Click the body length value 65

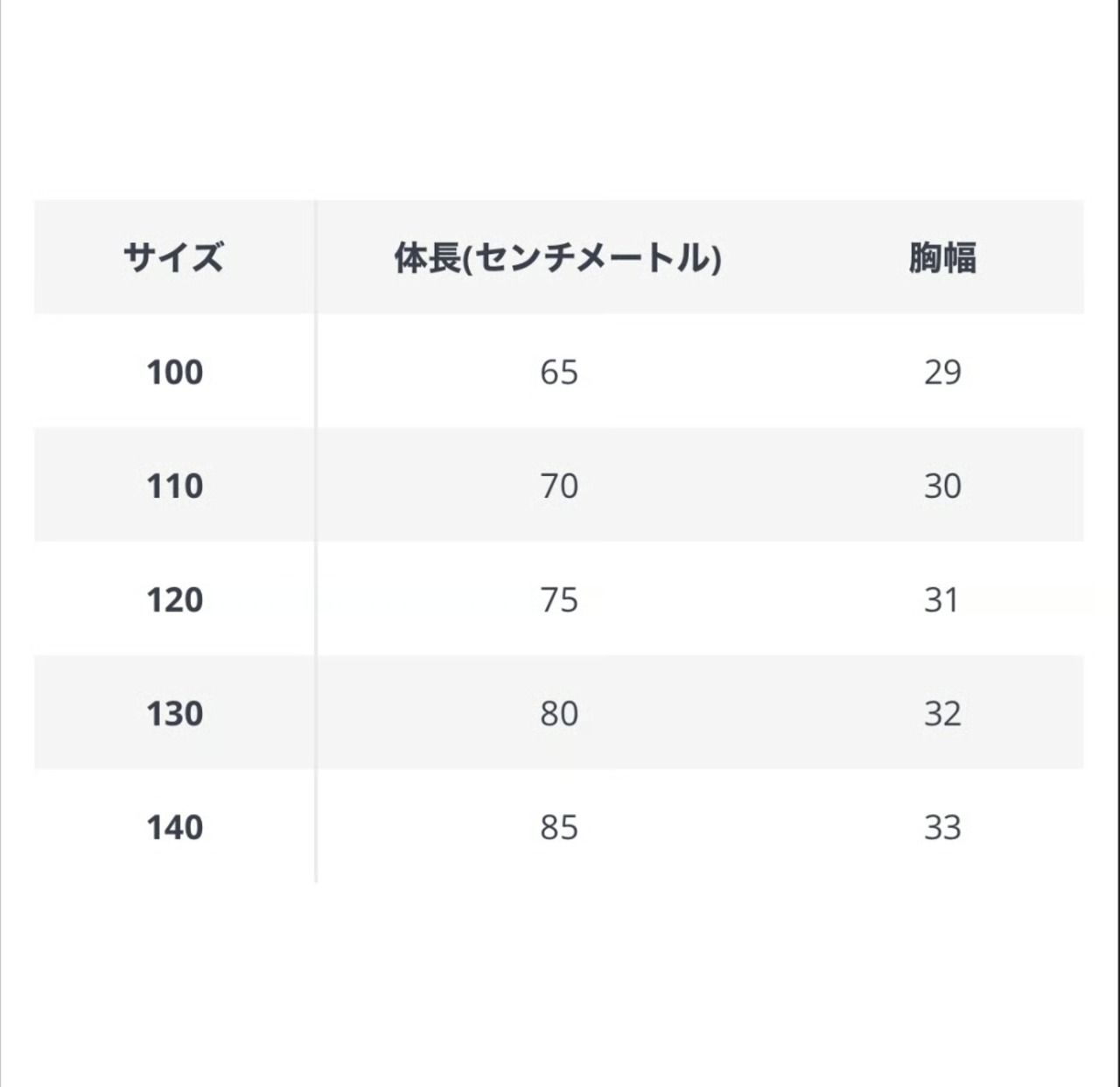[x=559, y=372]
